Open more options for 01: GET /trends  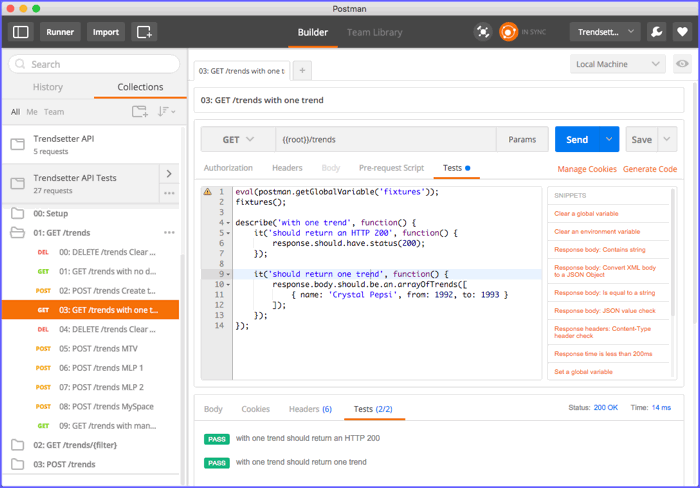pos(169,233)
